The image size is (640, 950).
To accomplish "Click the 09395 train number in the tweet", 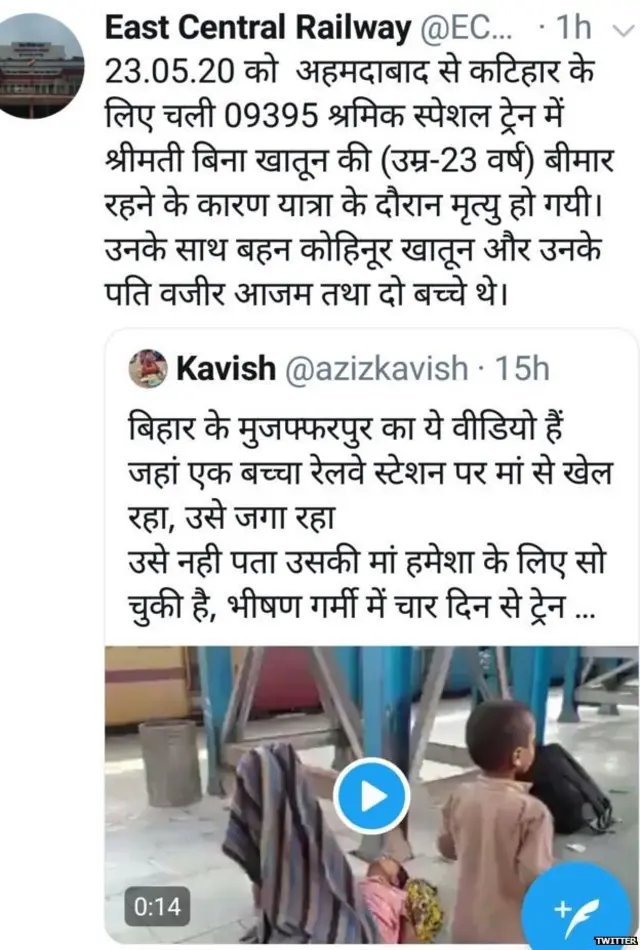I will coord(270,115).
